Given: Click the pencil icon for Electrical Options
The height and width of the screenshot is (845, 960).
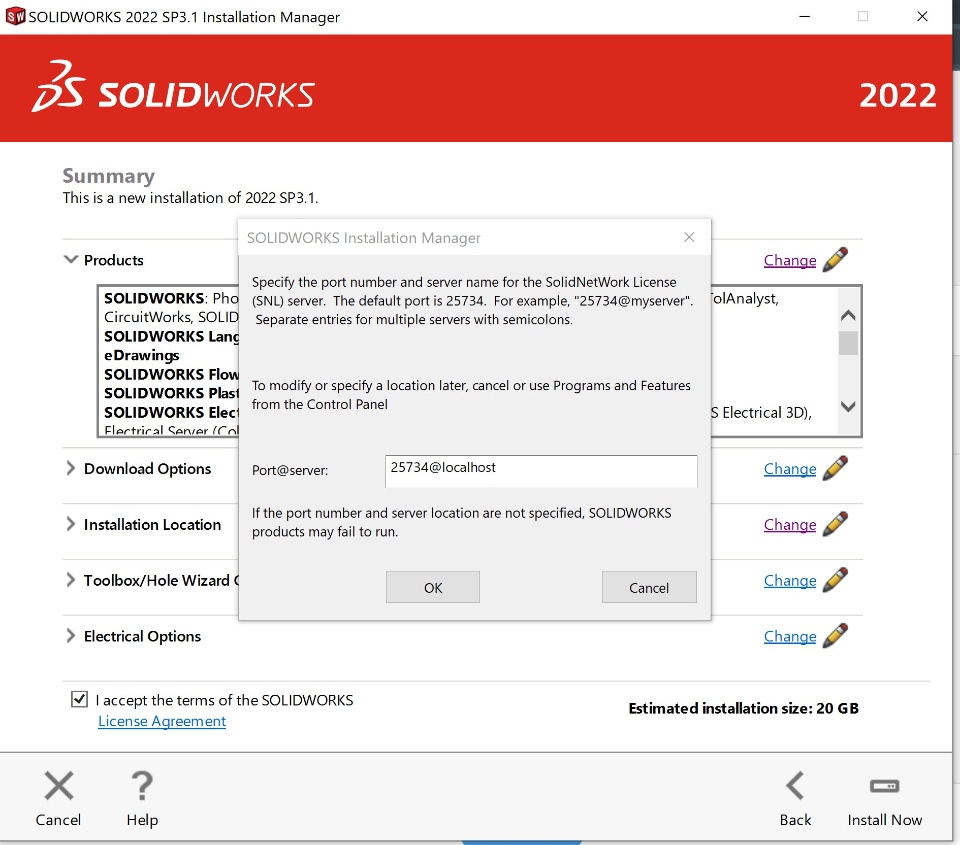Looking at the screenshot, I should tap(835, 636).
